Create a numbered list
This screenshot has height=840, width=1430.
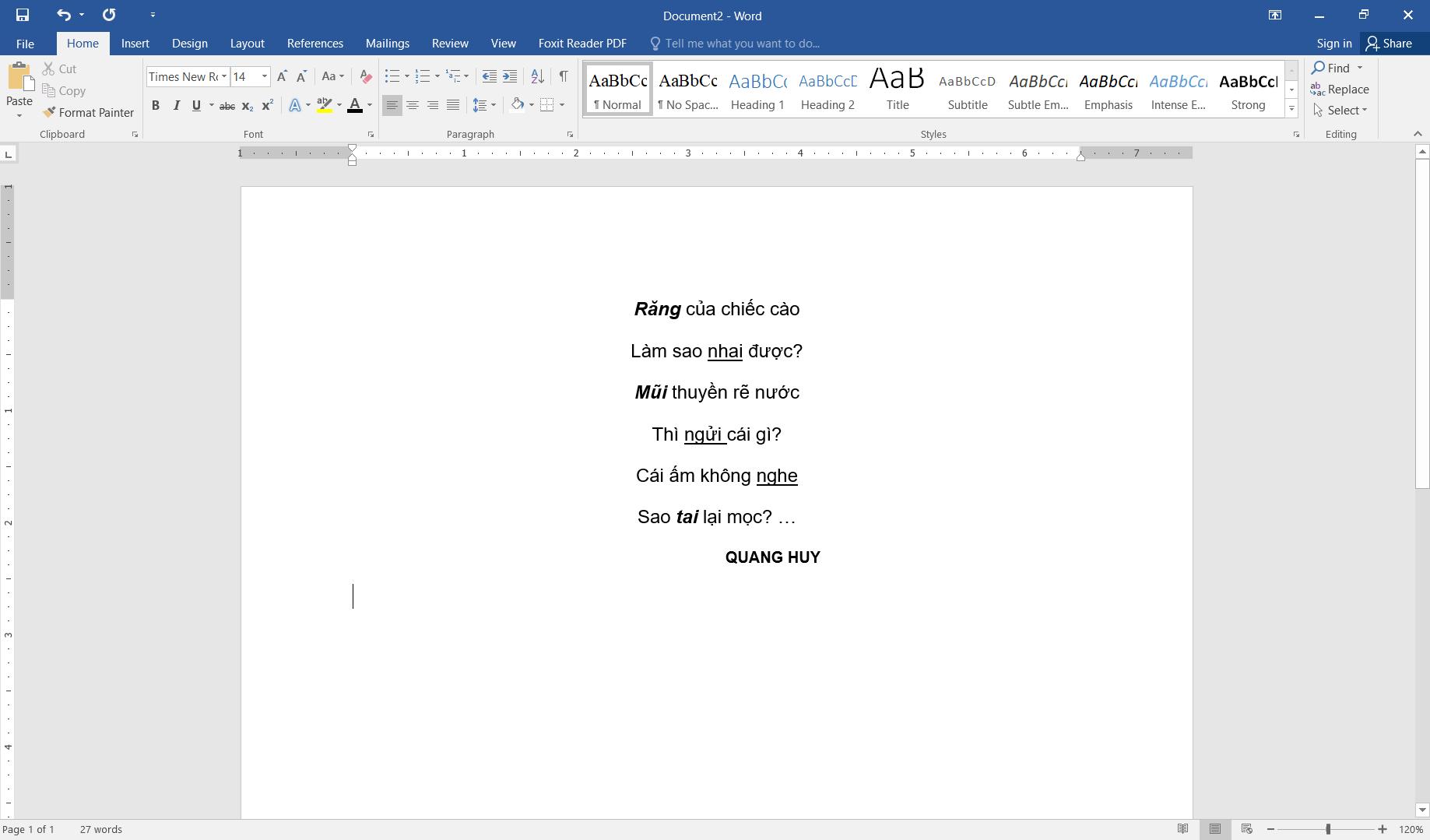(423, 76)
